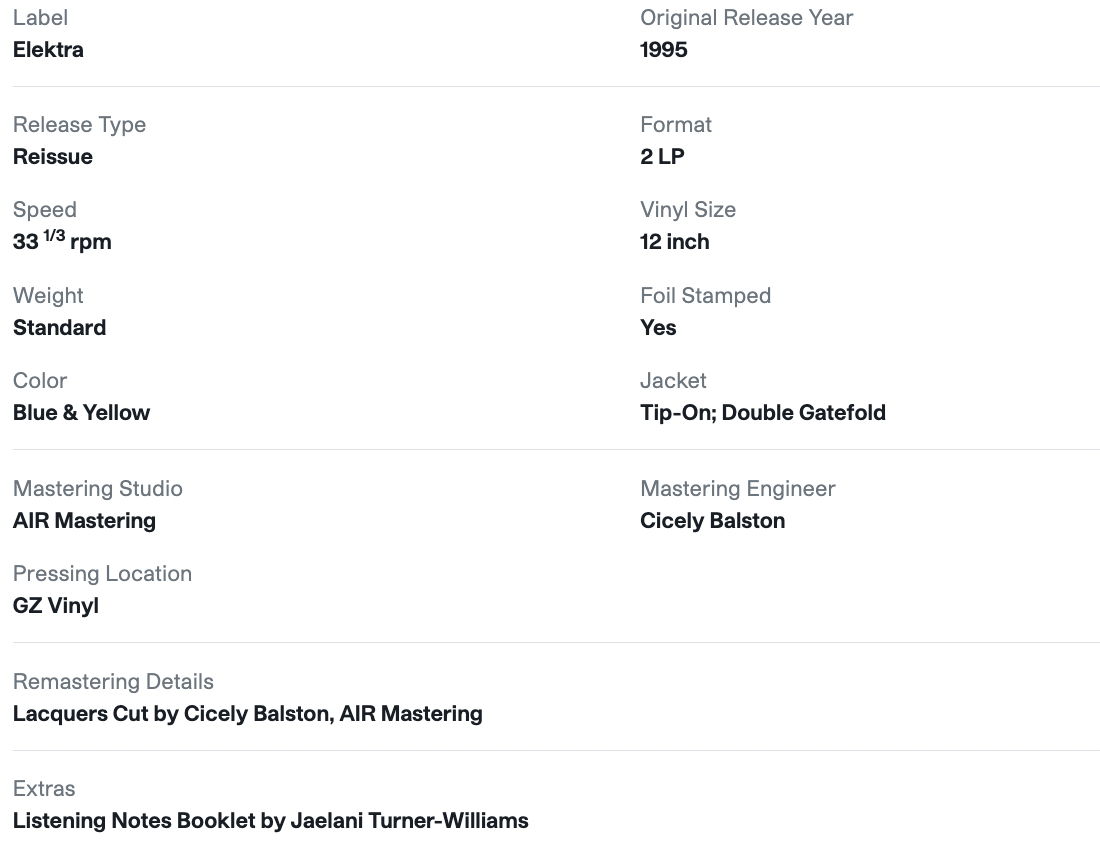
Task: Click the Pressing Location heading
Action: [102, 574]
